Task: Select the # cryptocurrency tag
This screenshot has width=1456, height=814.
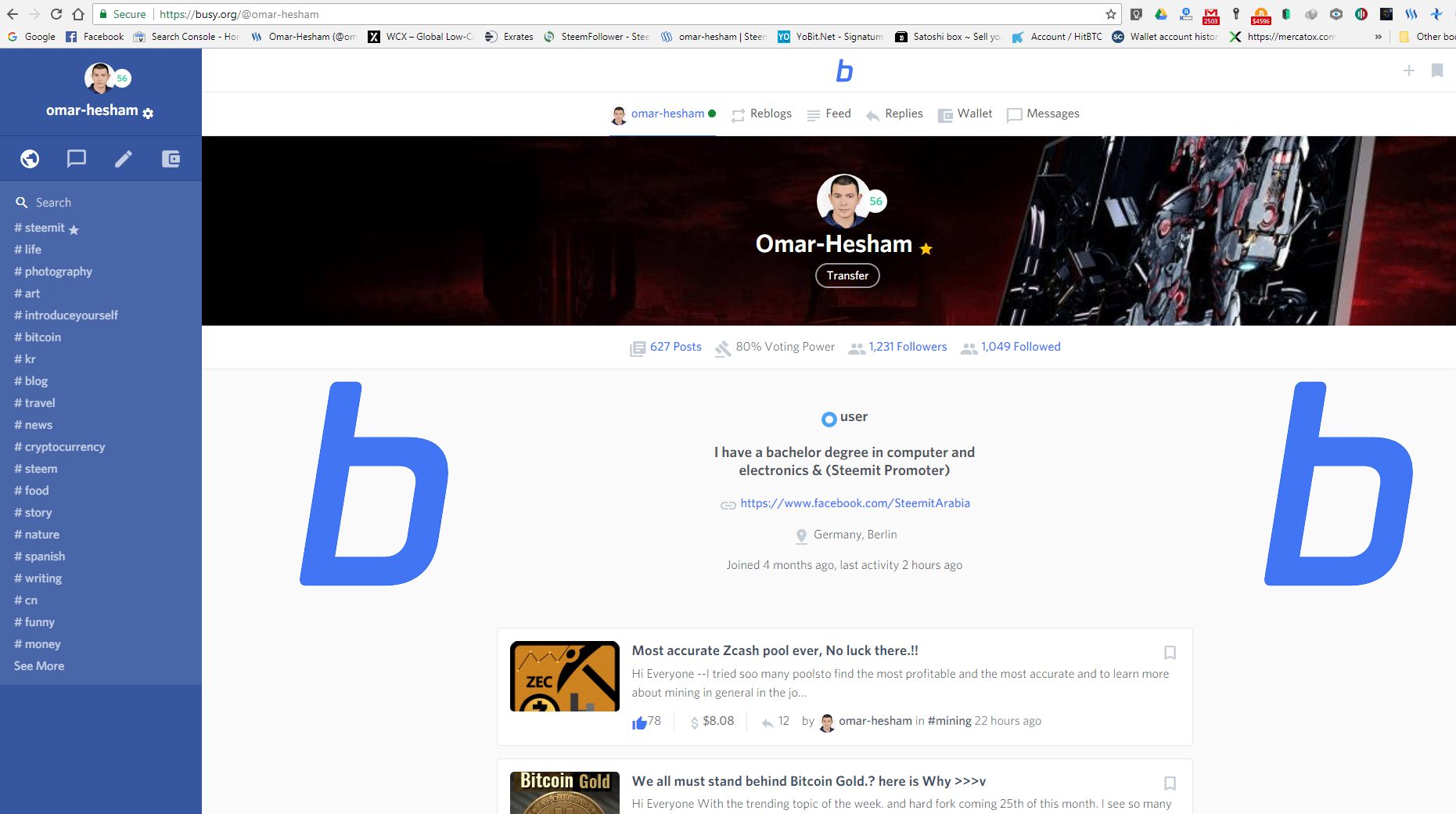Action: pos(59,447)
